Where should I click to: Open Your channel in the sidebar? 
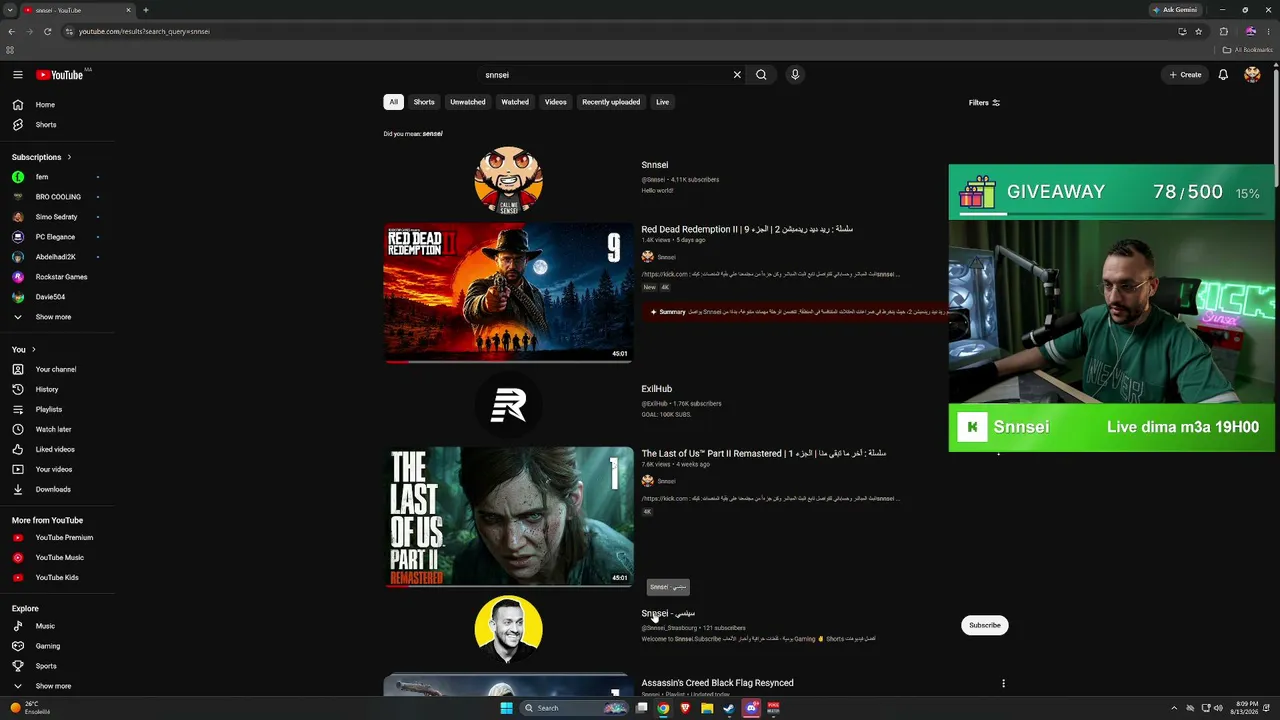click(x=57, y=370)
